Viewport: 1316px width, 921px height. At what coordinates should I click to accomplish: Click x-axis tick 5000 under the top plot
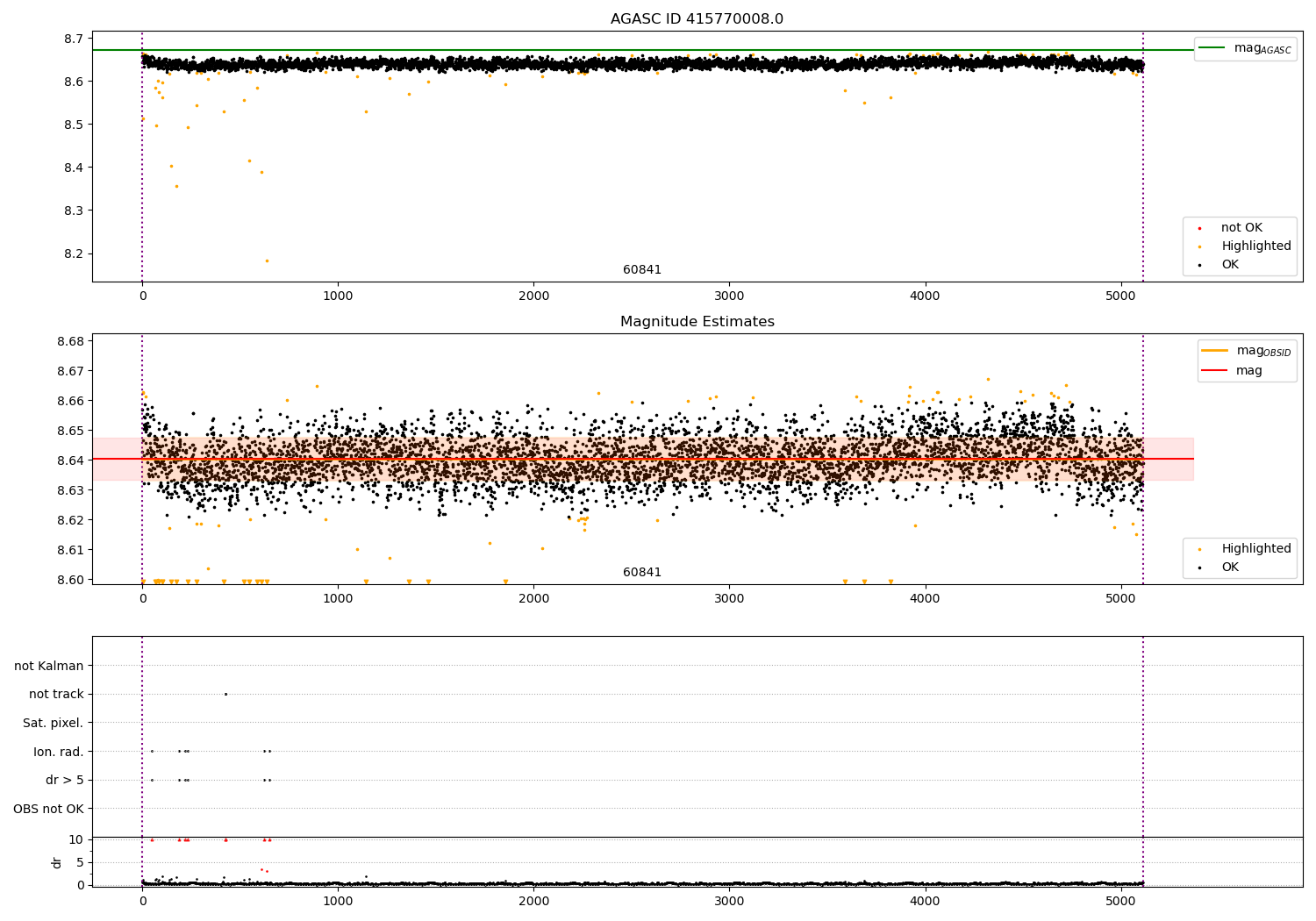click(x=1120, y=296)
